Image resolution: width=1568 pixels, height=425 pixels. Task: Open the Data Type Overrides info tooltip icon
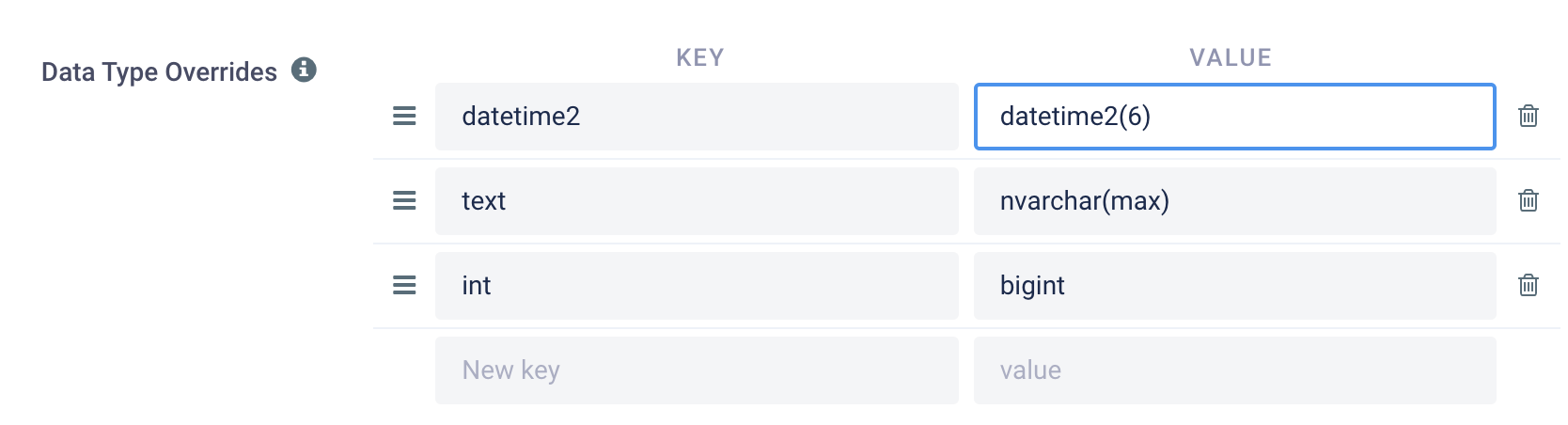[304, 70]
